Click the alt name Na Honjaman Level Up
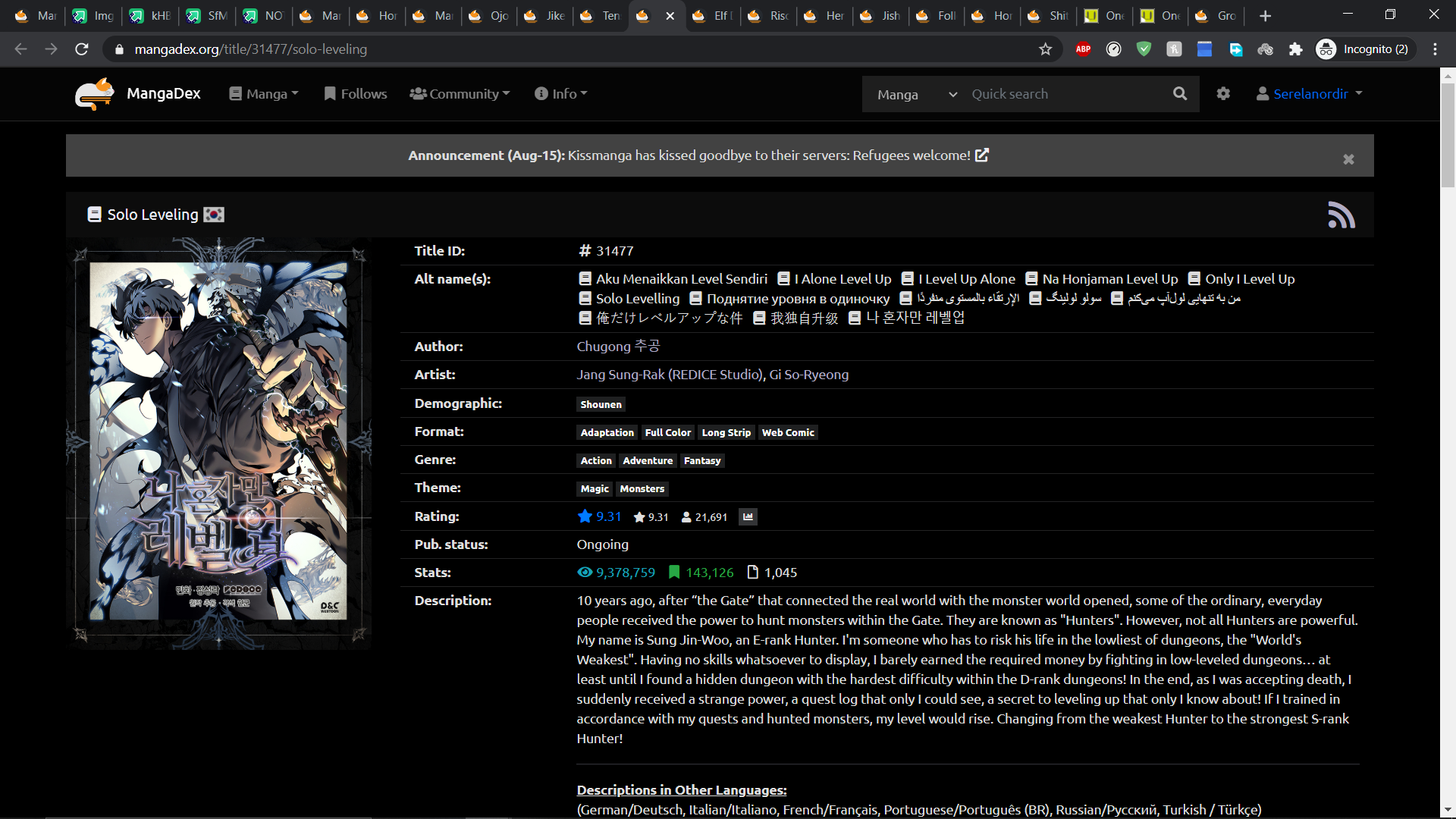The width and height of the screenshot is (1456, 819). click(1110, 279)
